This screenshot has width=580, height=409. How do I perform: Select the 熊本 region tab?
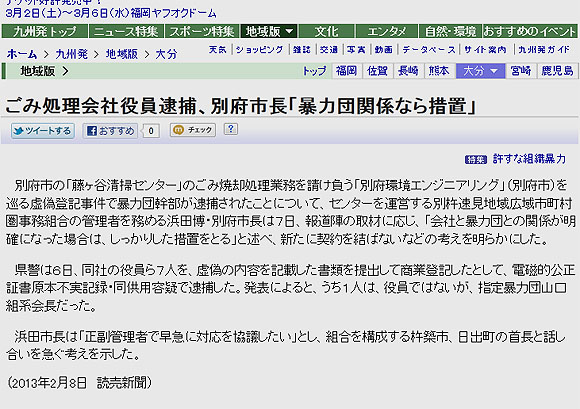click(x=439, y=71)
